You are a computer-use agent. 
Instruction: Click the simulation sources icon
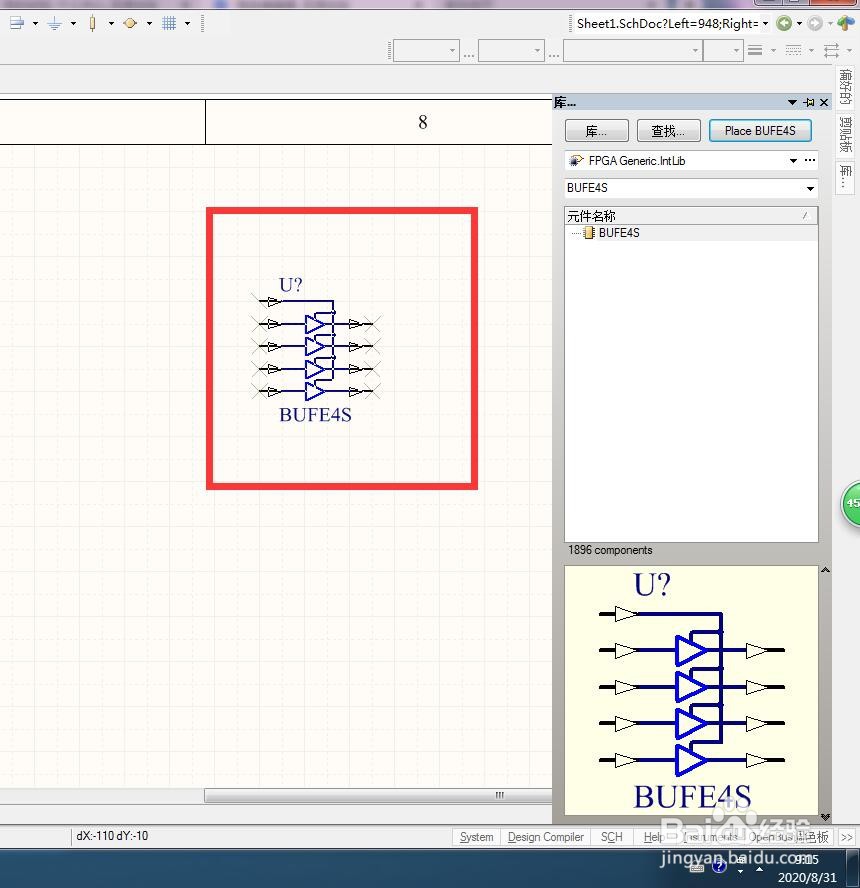[x=130, y=23]
